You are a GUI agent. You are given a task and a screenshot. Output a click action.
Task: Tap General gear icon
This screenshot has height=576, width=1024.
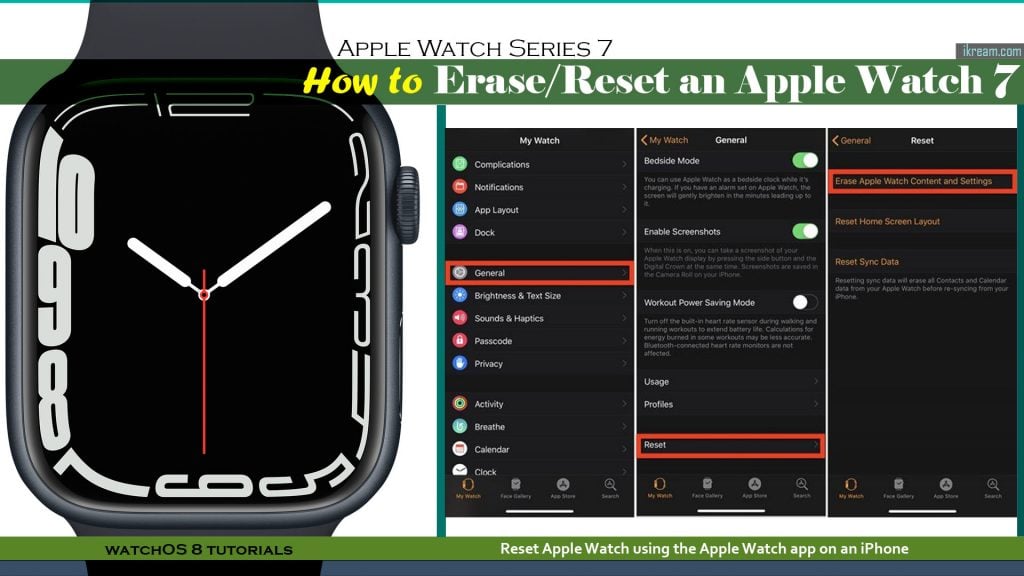460,273
